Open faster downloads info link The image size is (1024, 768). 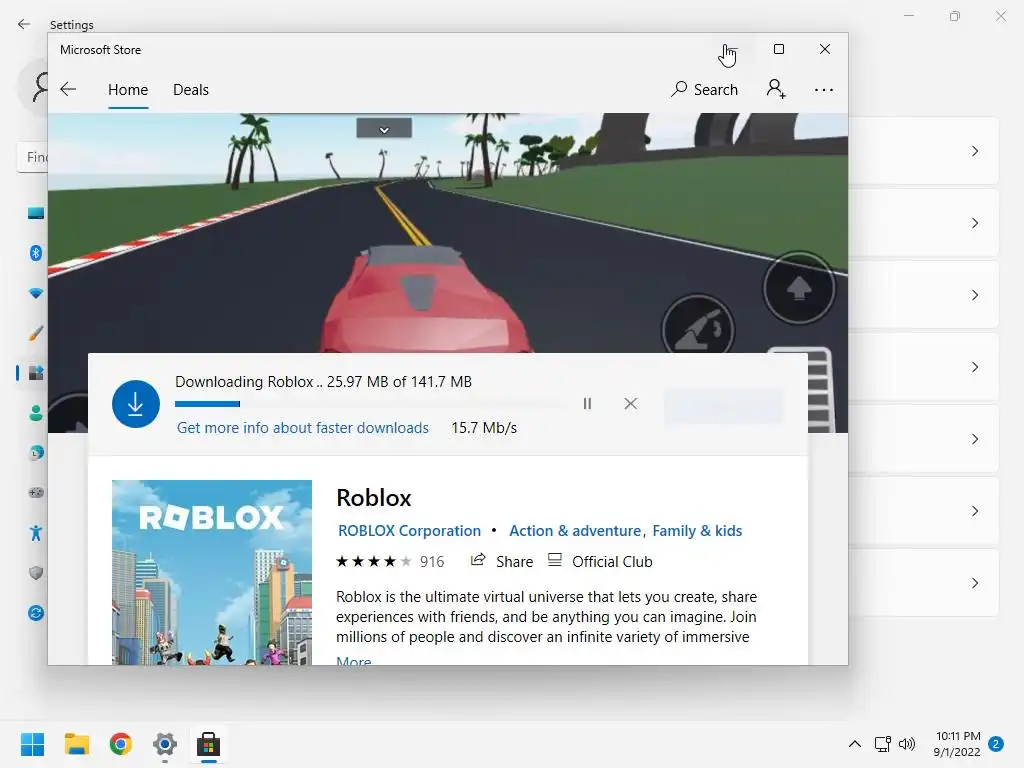click(x=303, y=428)
